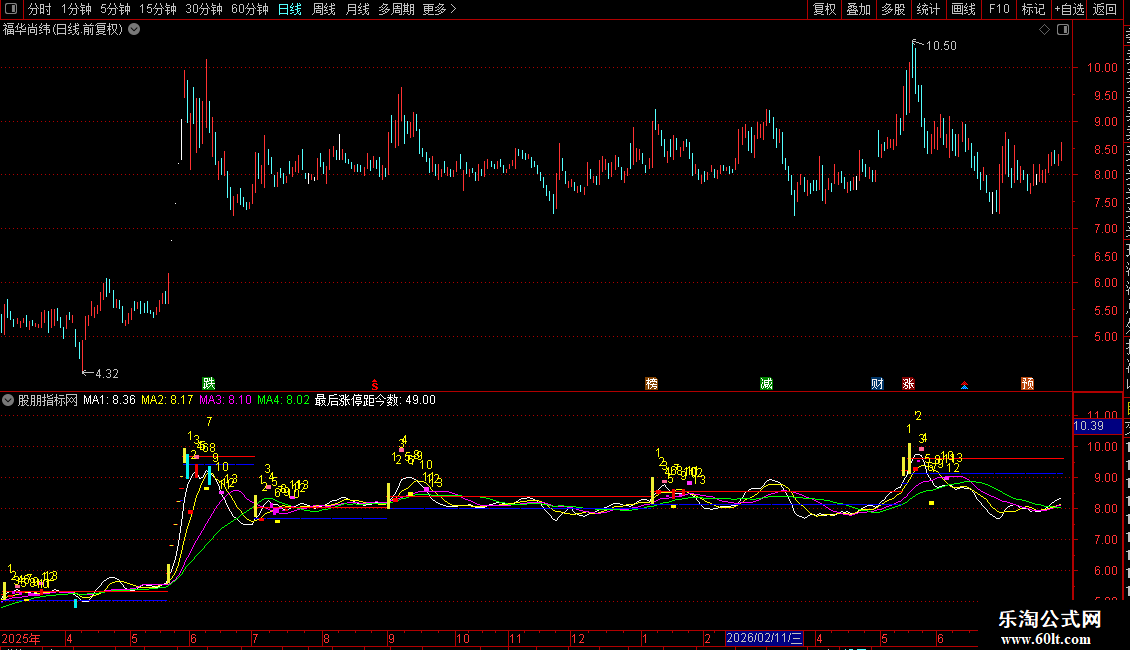This screenshot has width=1130, height=650.
Task: Click the red 涨 event marker
Action: pos(908,383)
